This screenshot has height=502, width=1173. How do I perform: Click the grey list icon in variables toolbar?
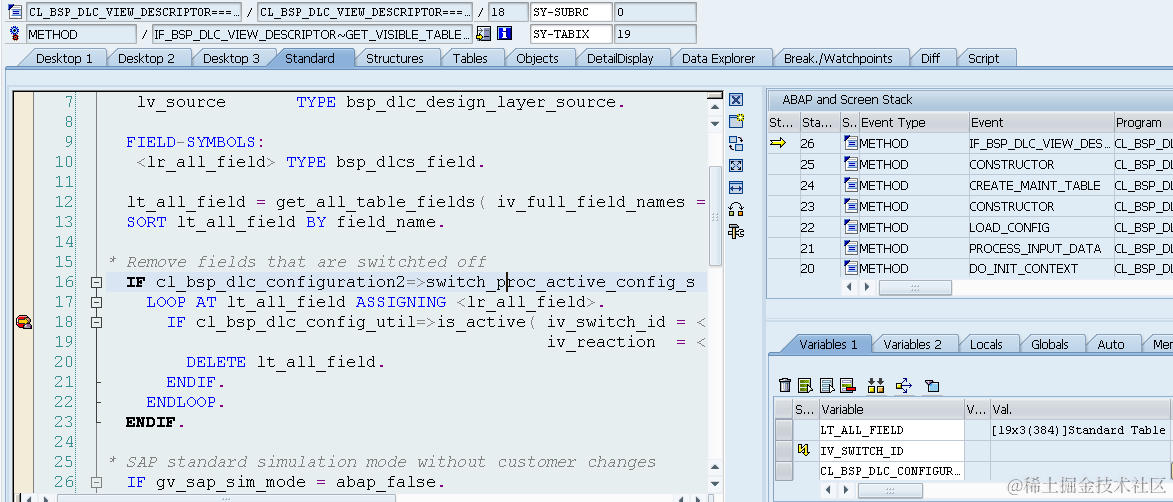(x=827, y=386)
